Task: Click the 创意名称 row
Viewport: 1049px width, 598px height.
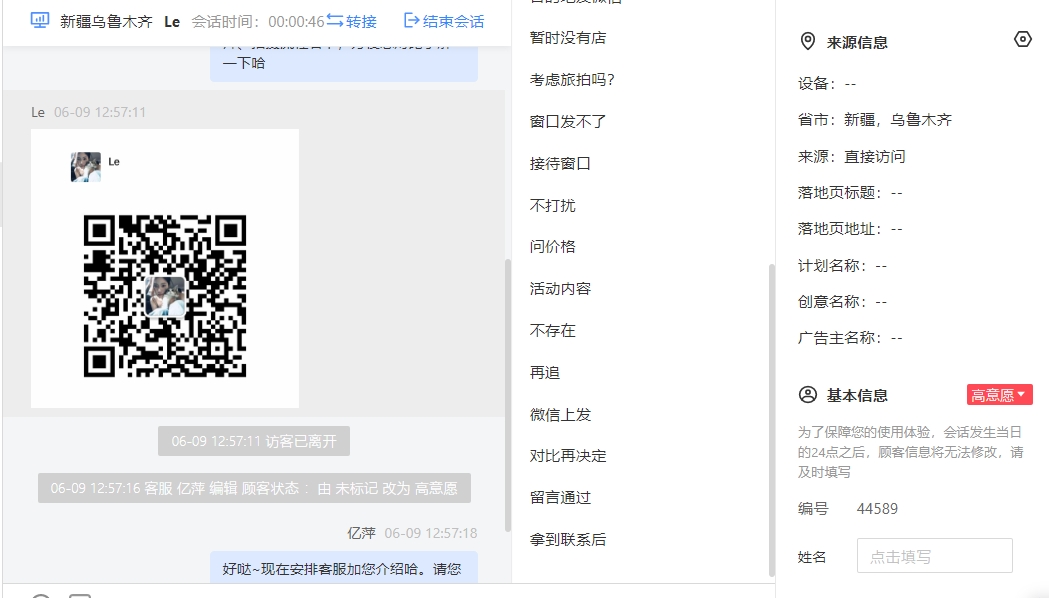Action: [842, 302]
